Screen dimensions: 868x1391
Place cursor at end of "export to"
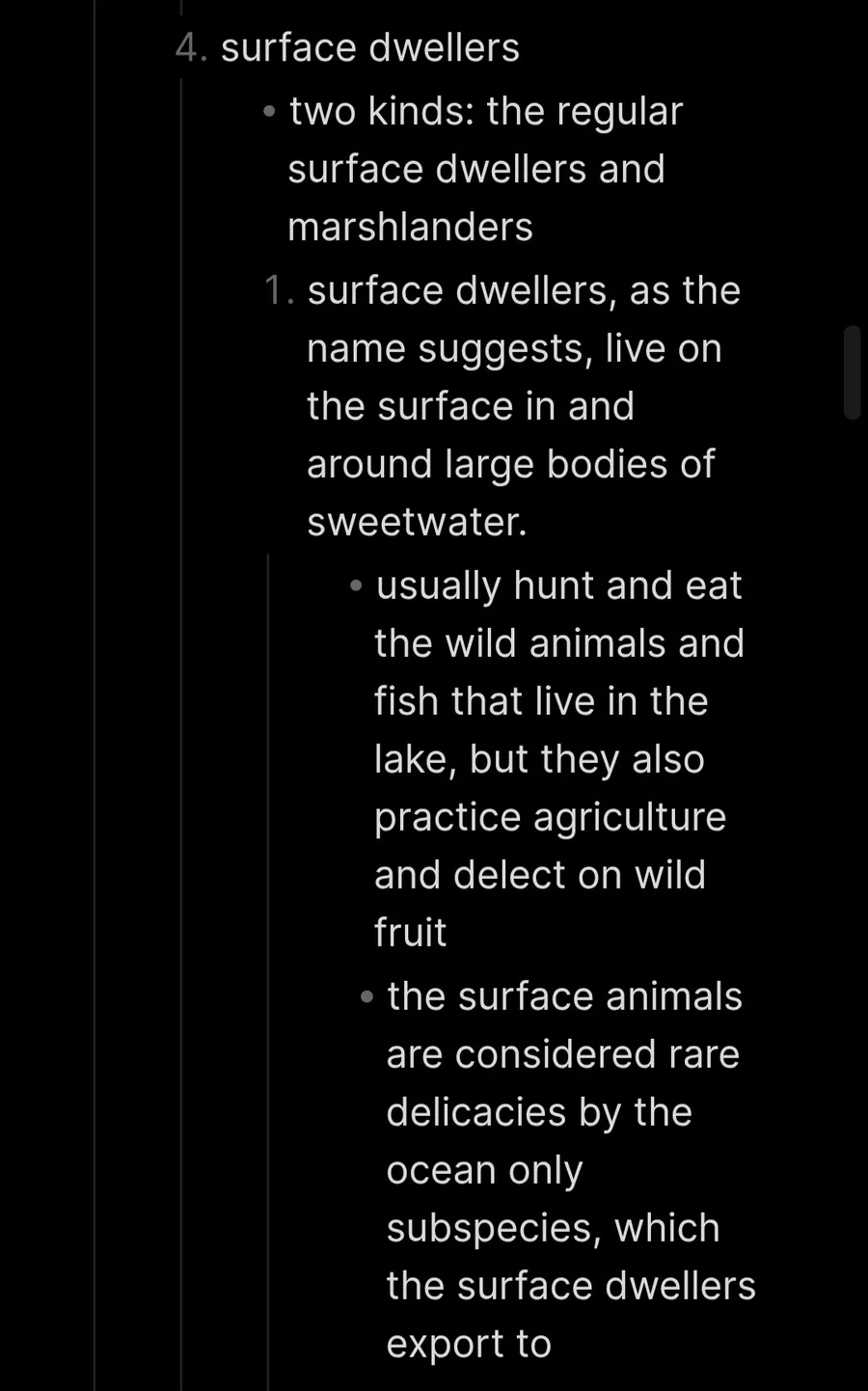click(x=552, y=1344)
